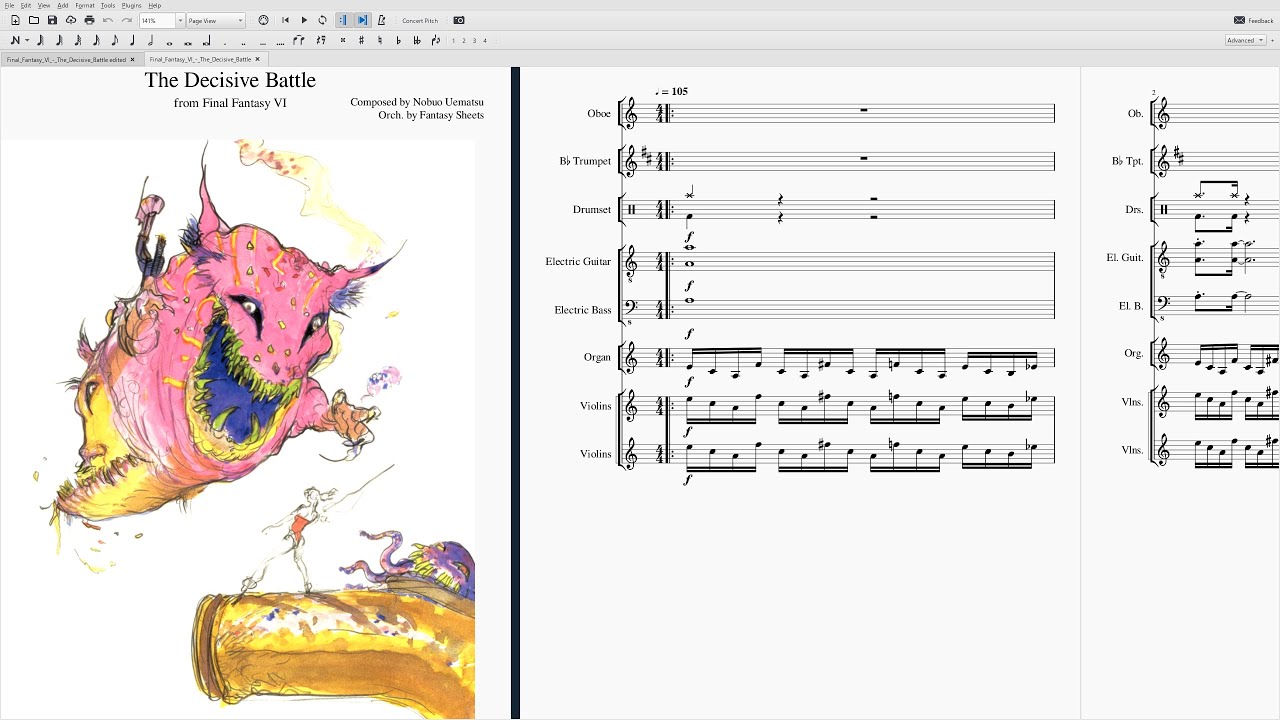The image size is (1280, 720).
Task: Select the longa note duration
Action: [206, 40]
